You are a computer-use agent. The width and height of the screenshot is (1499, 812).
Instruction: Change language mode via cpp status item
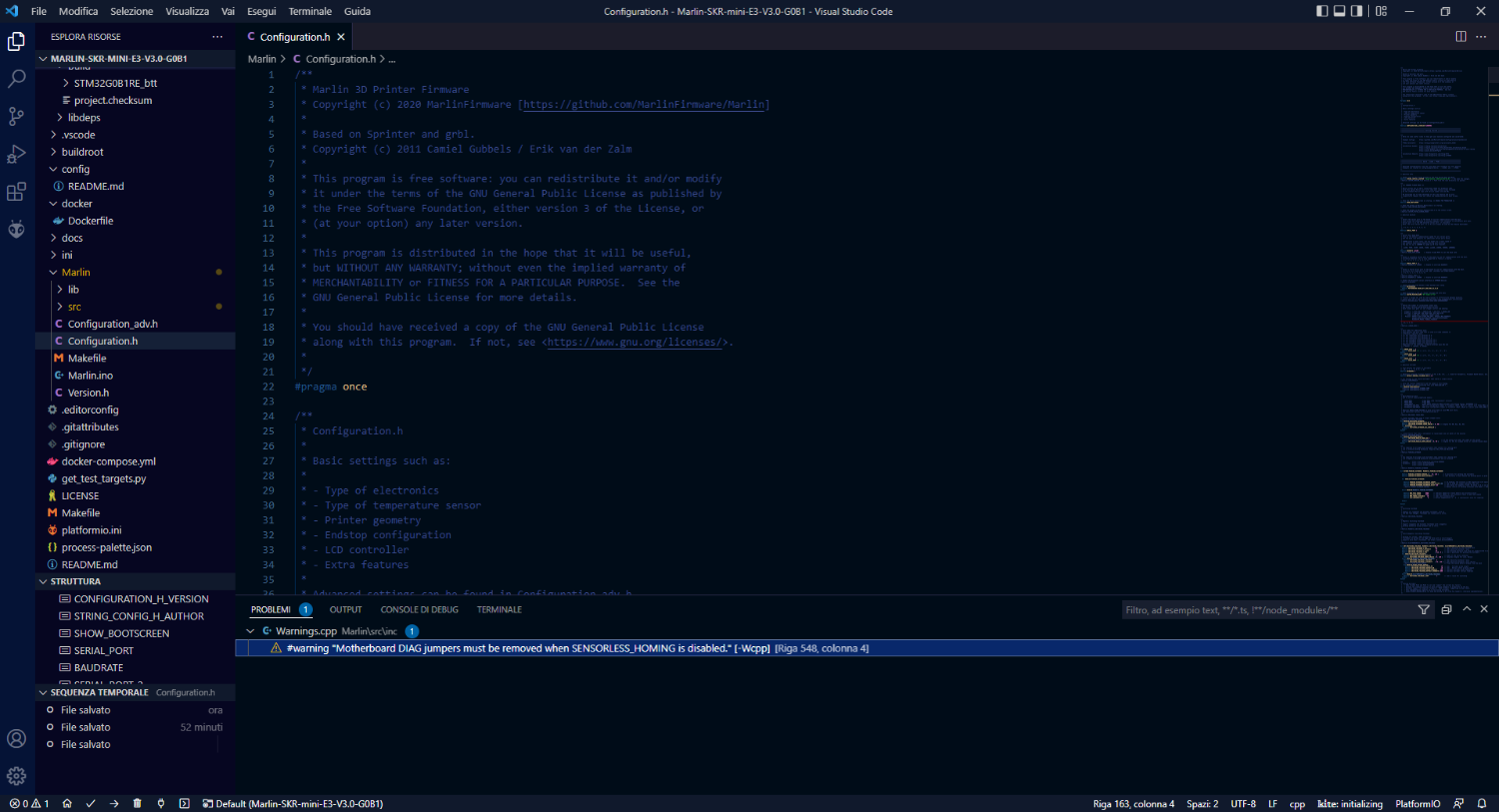tap(1297, 804)
